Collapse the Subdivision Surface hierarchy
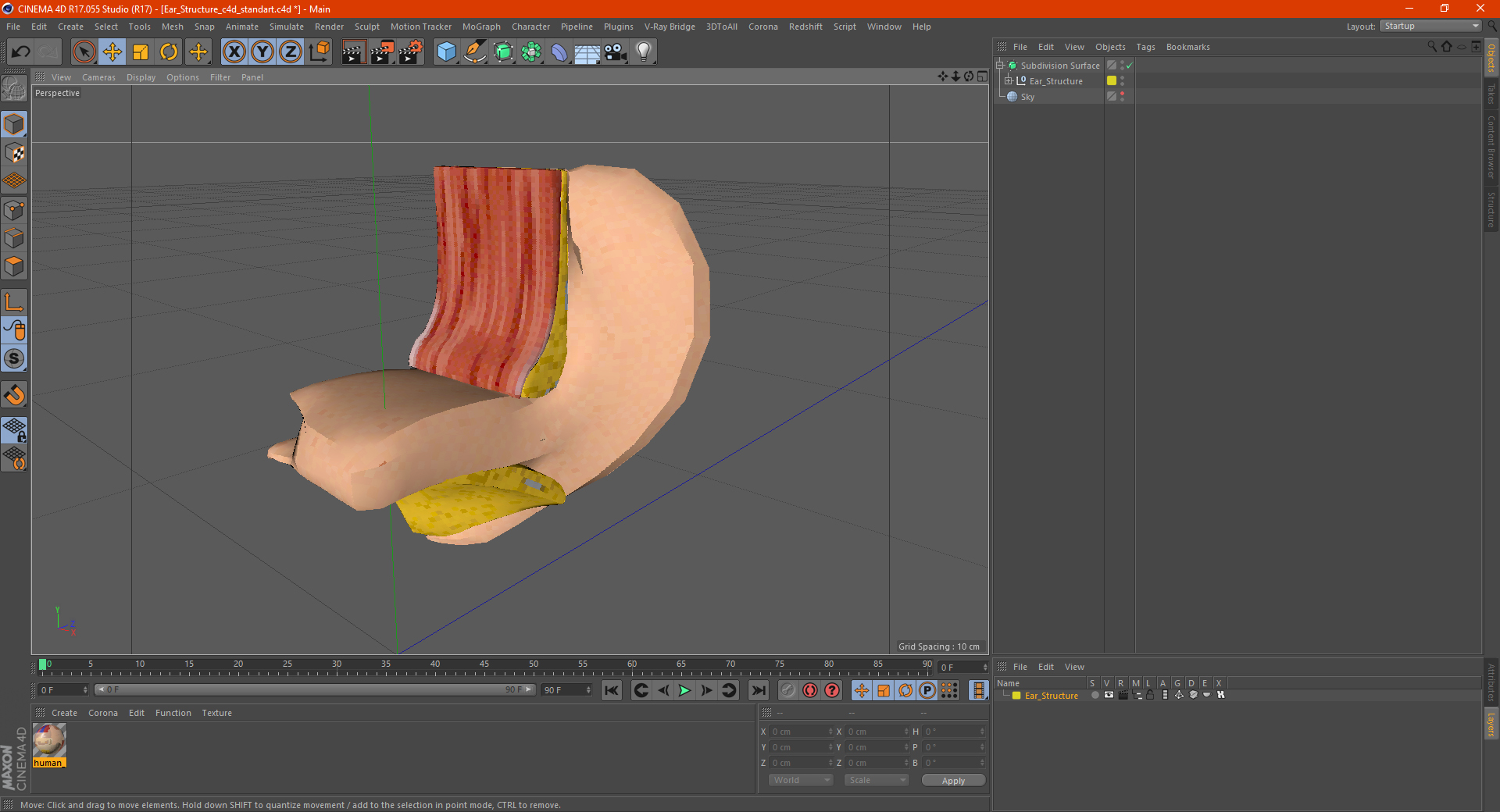 coord(1000,66)
